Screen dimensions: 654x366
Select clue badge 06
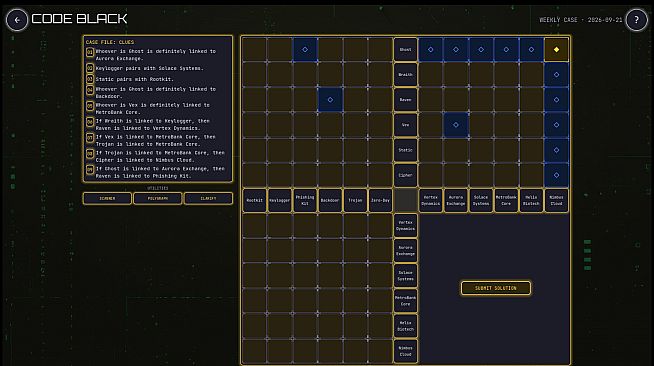(x=90, y=122)
